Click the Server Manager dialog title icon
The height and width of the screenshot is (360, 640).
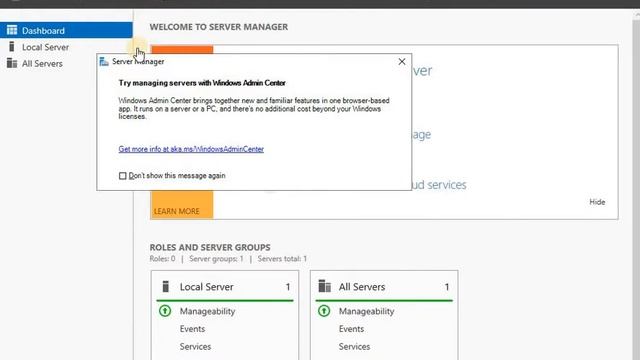point(104,61)
